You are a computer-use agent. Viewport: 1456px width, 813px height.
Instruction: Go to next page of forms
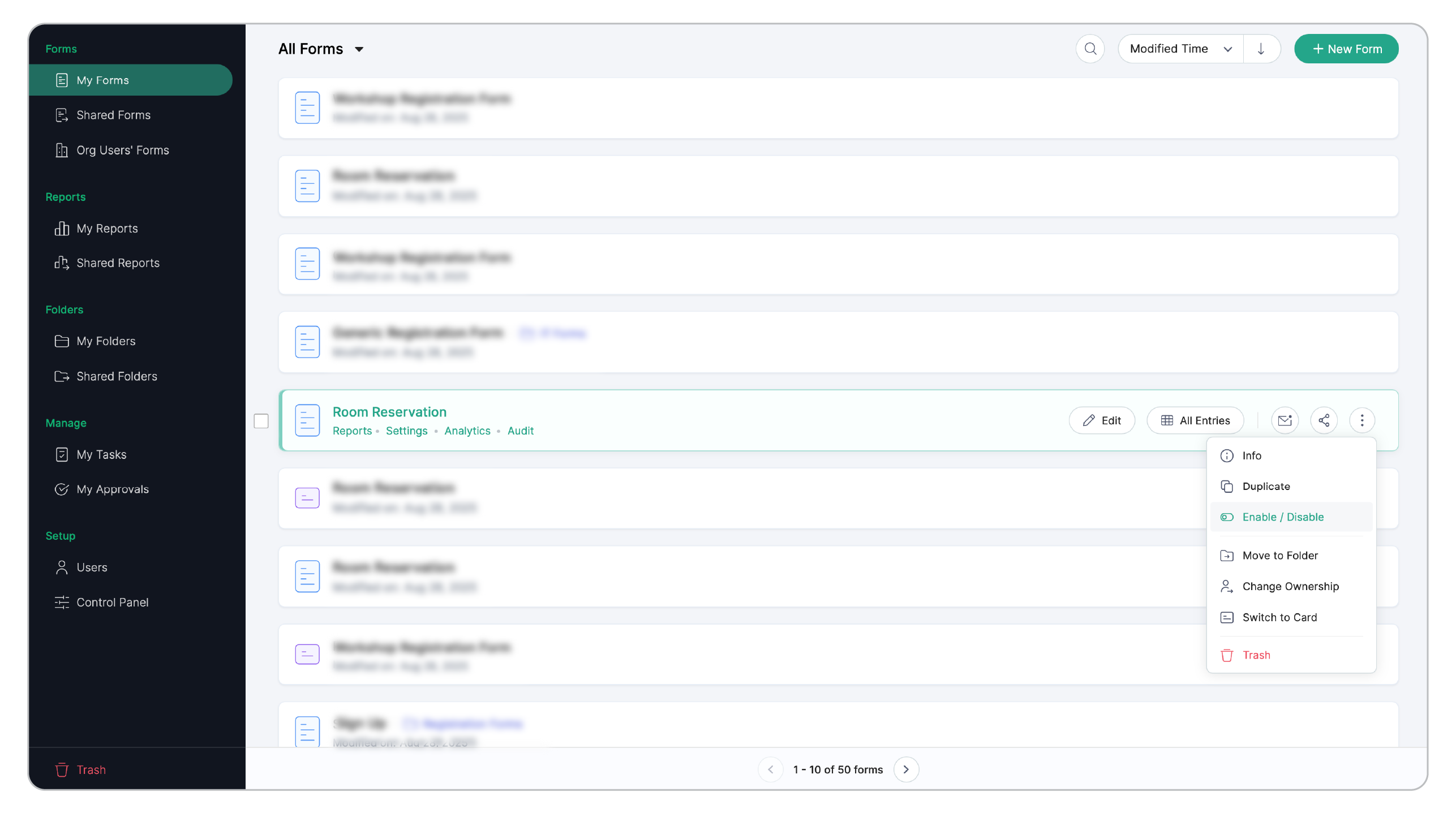tap(906, 769)
